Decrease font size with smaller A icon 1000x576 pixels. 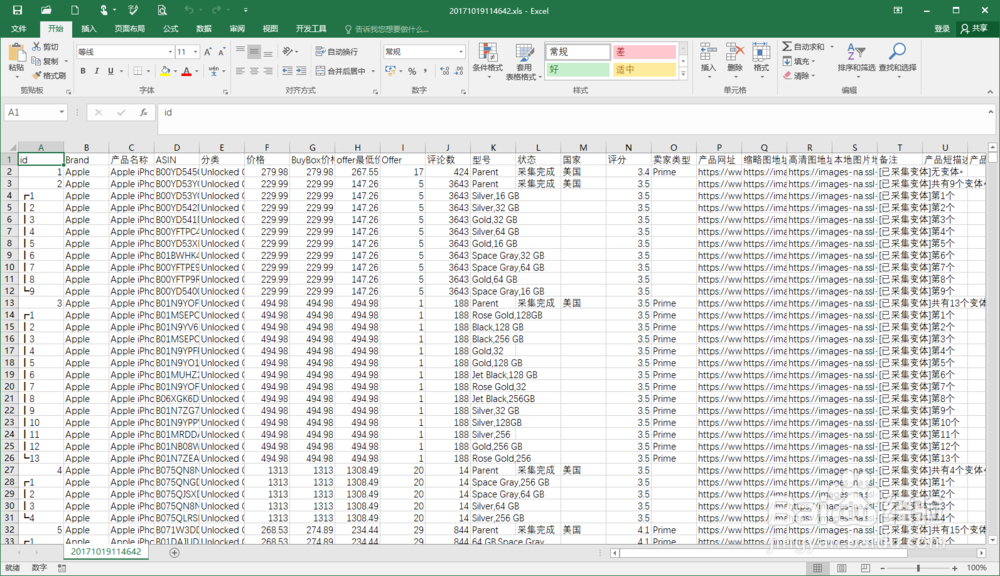click(x=221, y=52)
